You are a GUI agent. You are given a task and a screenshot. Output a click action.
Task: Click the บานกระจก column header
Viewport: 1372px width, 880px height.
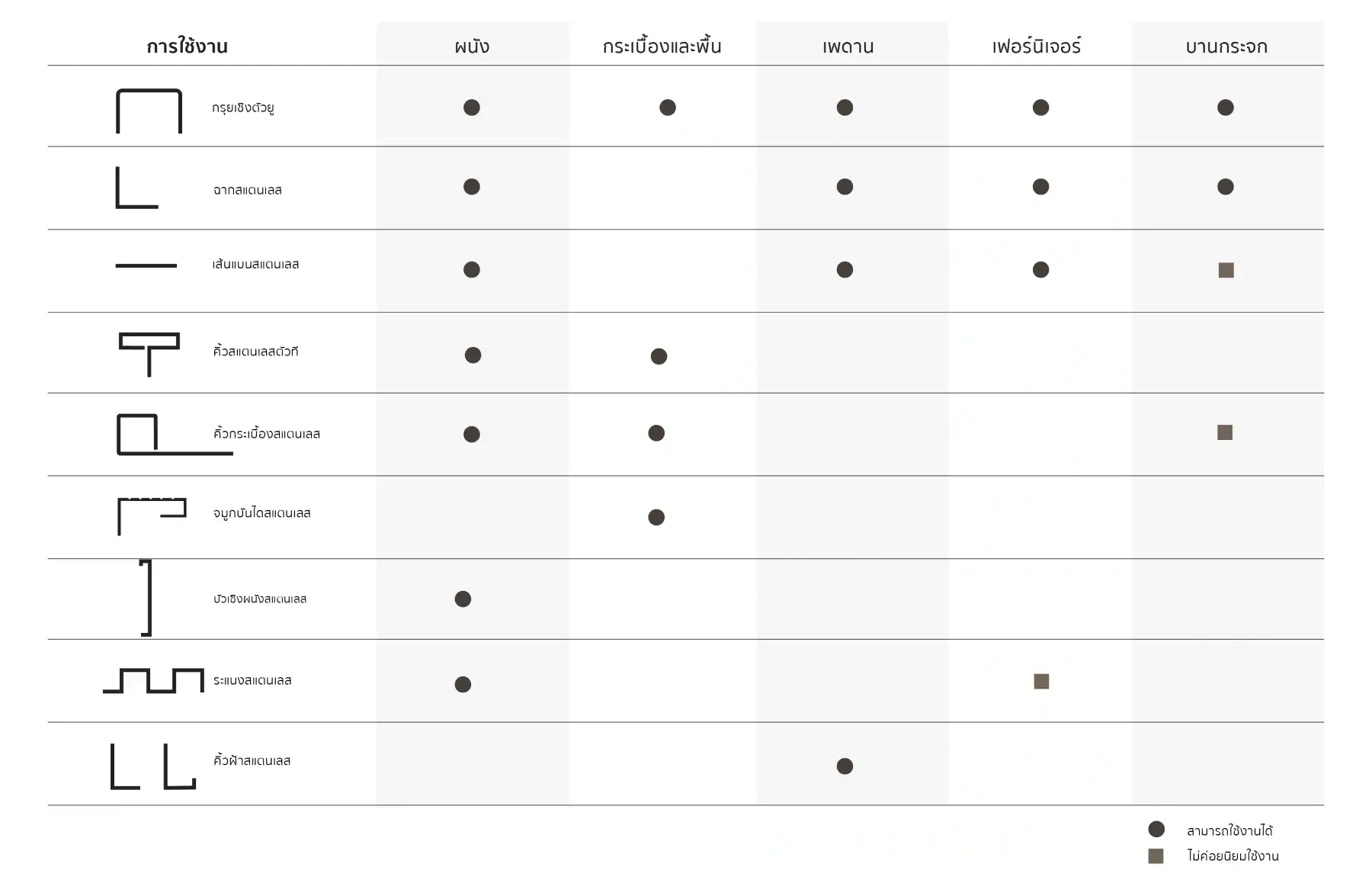click(1226, 47)
